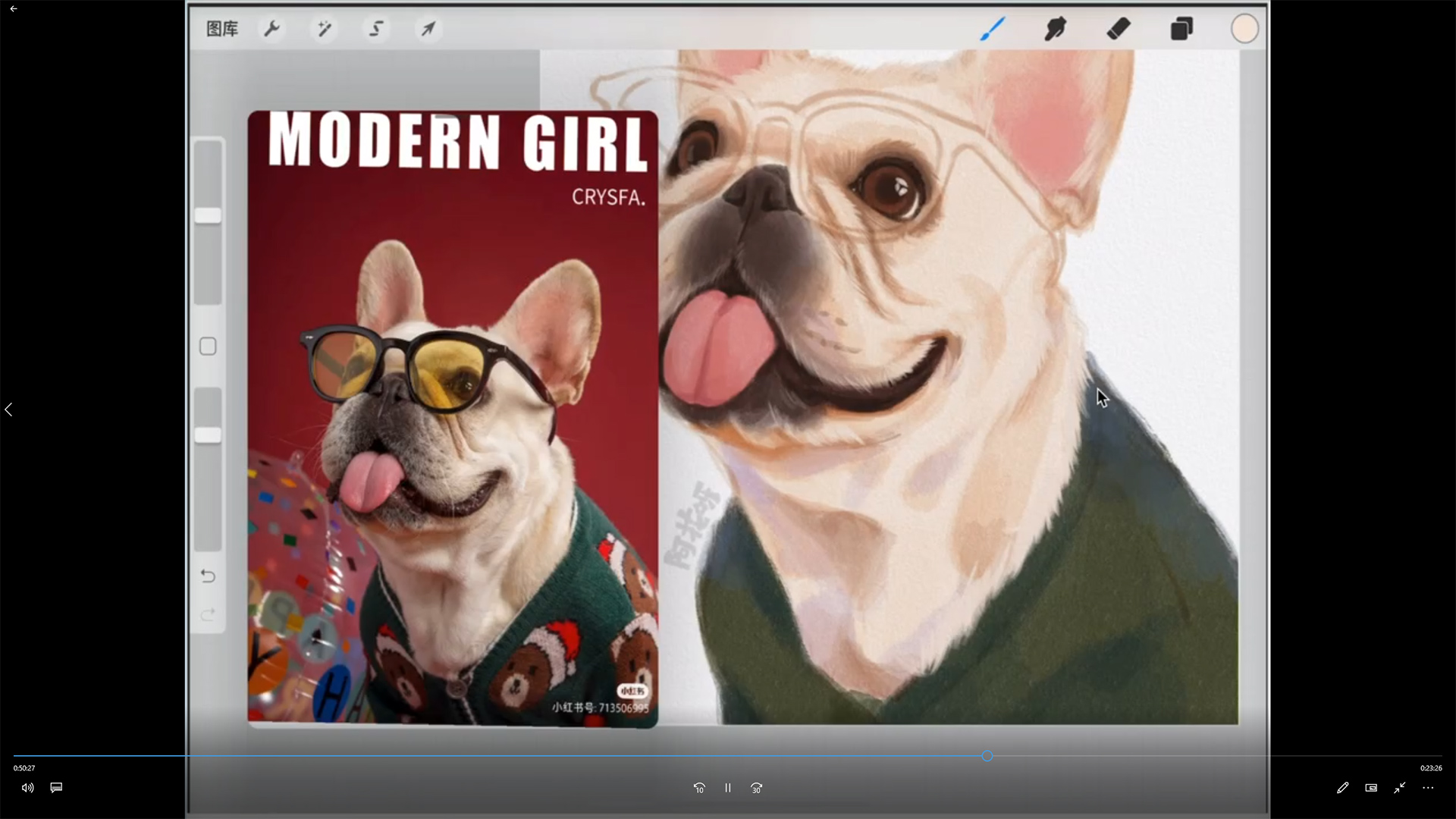Select the Selection S-shaped tool
Image resolution: width=1456 pixels, height=819 pixels.
pos(376,29)
